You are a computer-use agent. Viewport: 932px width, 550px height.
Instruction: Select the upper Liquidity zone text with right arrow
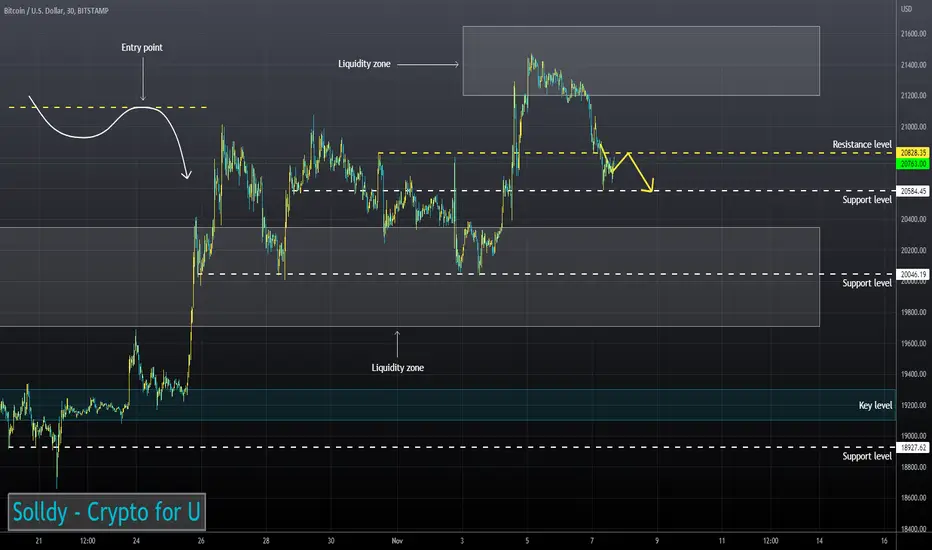pyautogui.click(x=364, y=64)
